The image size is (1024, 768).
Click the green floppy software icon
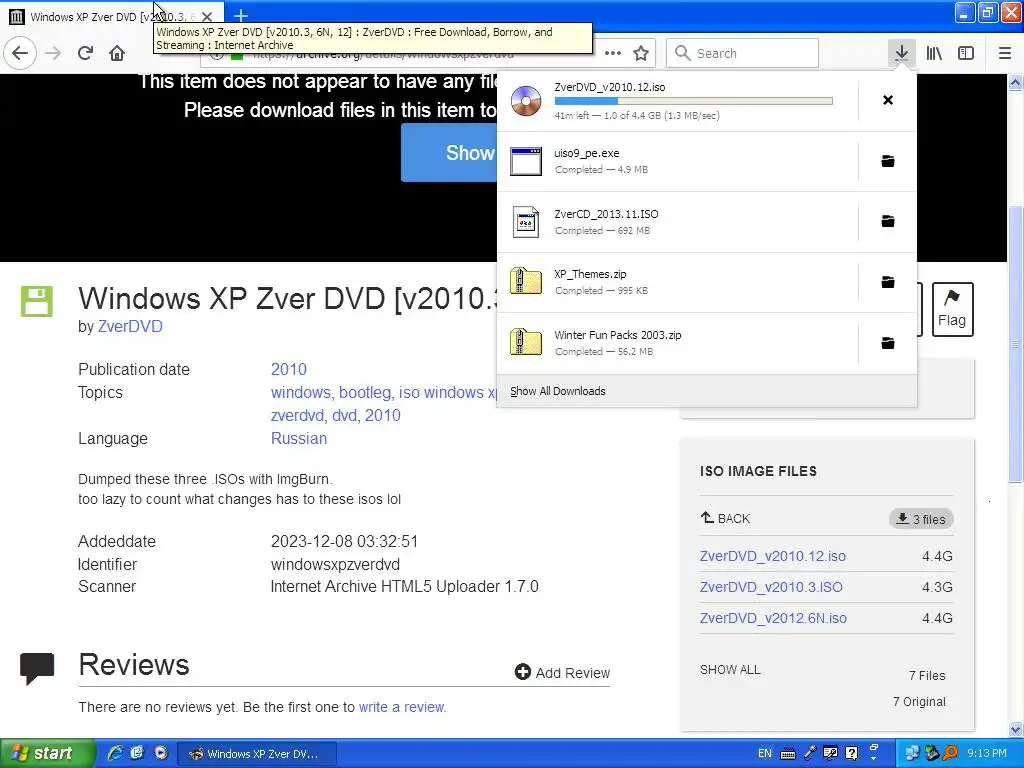[37, 301]
